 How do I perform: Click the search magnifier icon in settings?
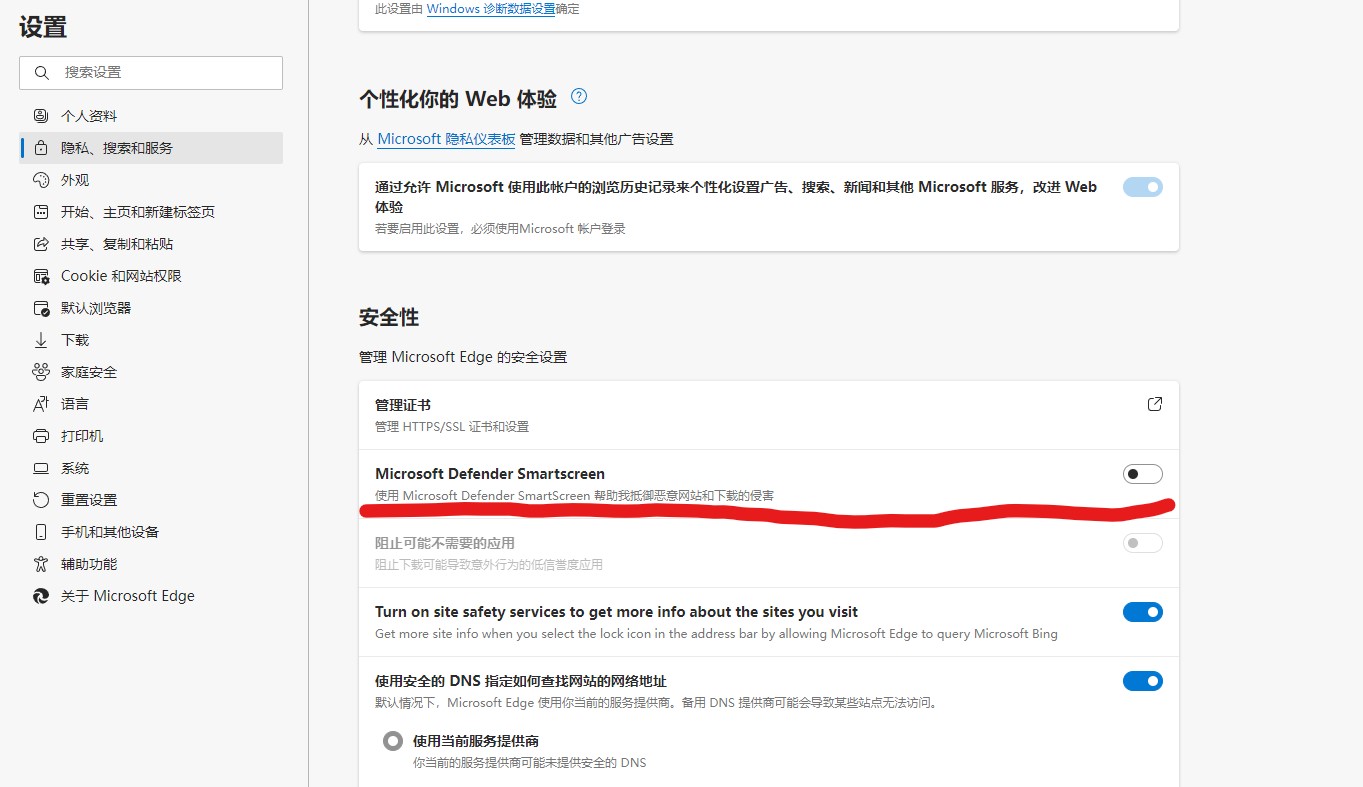[x=41, y=73]
